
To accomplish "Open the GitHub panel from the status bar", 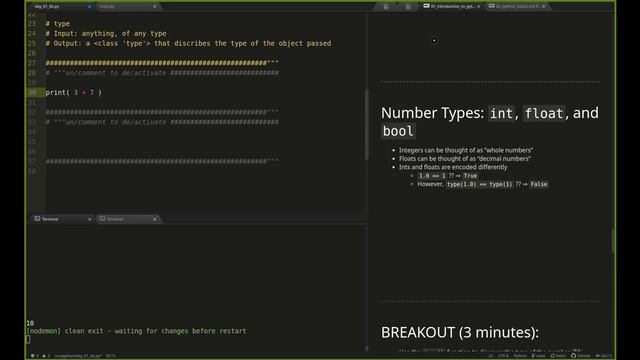I will pos(580,356).
